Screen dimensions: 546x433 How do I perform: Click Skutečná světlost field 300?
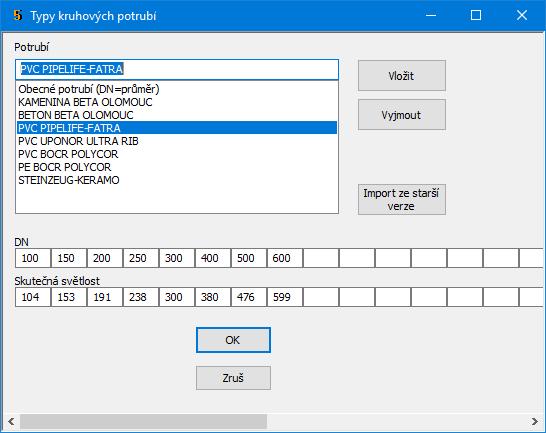tap(177, 297)
